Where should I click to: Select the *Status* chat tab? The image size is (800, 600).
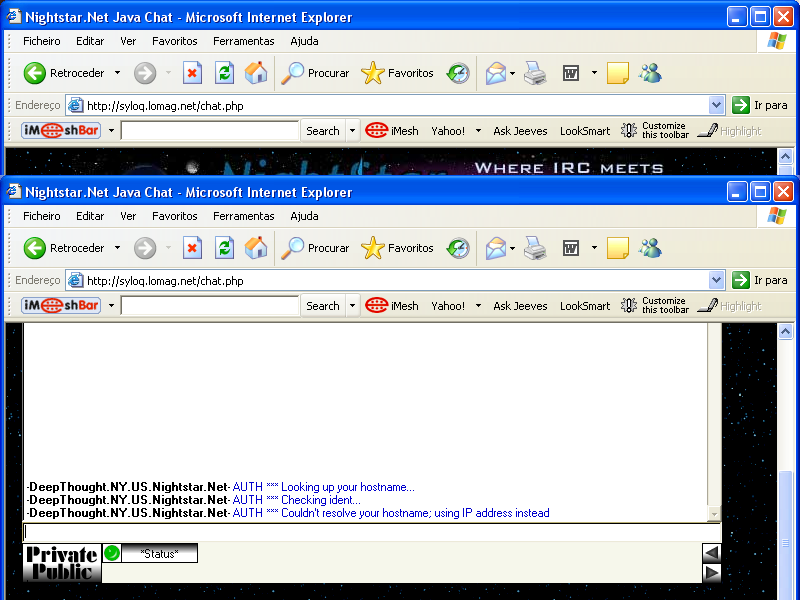click(159, 554)
